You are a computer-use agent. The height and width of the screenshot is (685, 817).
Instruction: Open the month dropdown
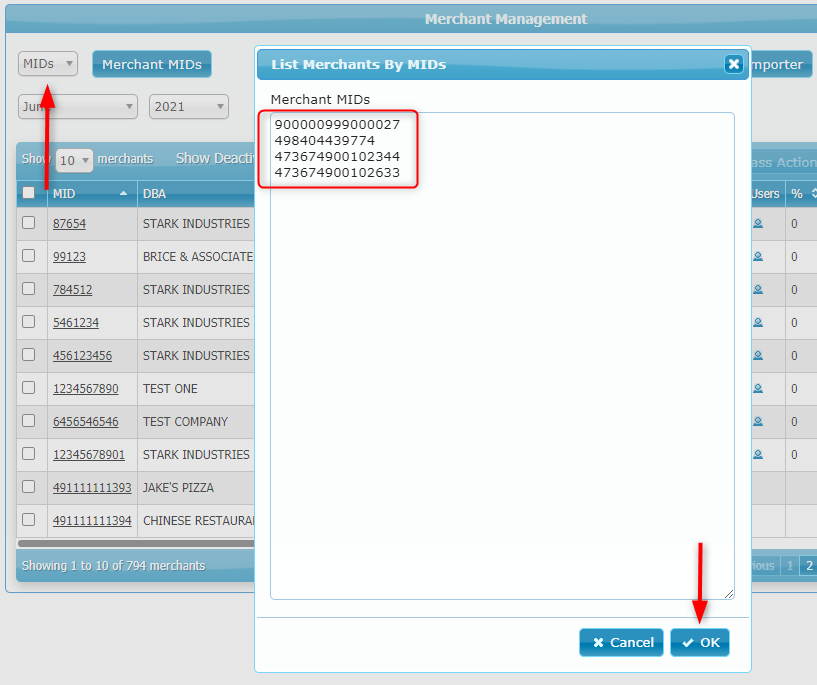pos(78,107)
